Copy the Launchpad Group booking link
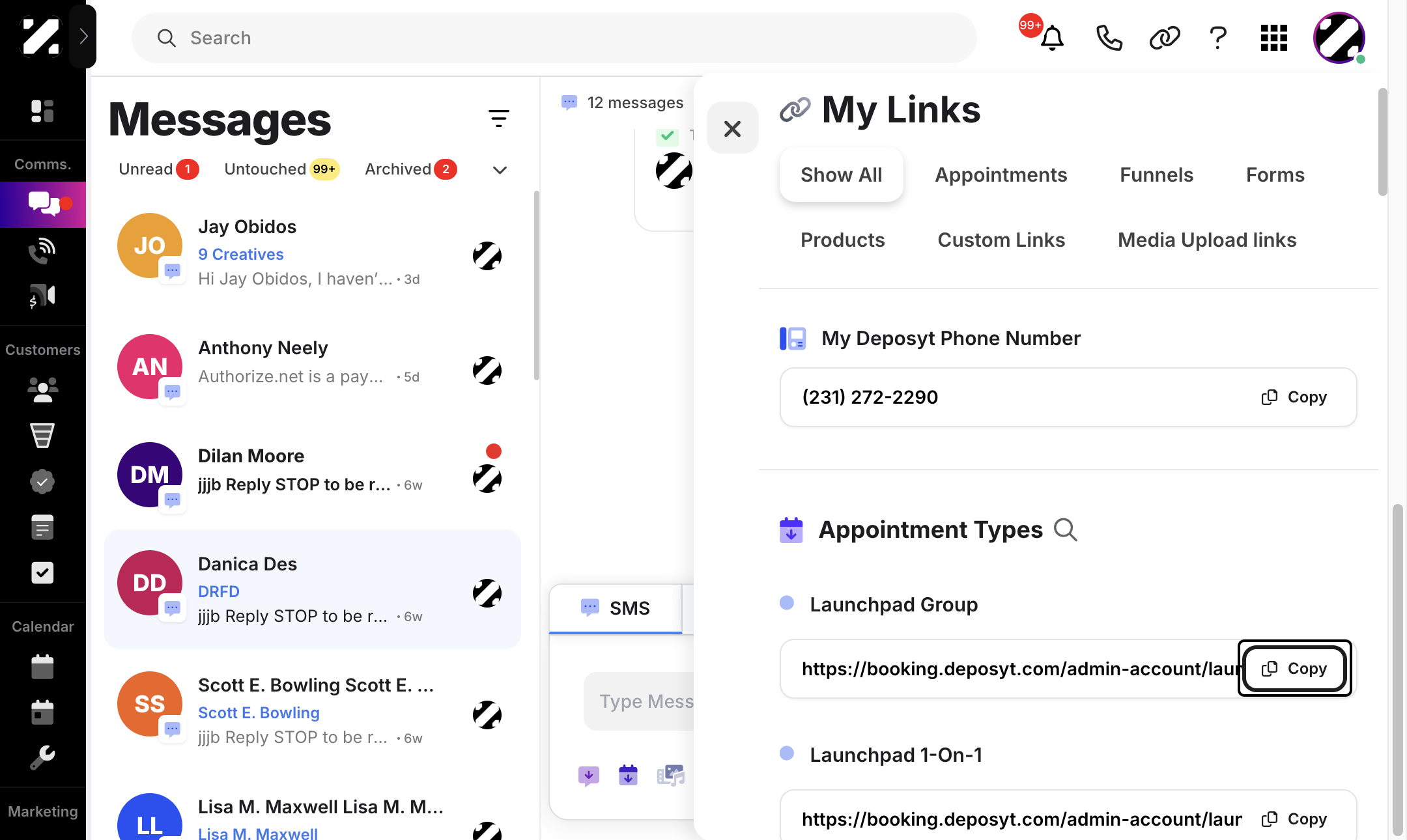 pos(1294,669)
